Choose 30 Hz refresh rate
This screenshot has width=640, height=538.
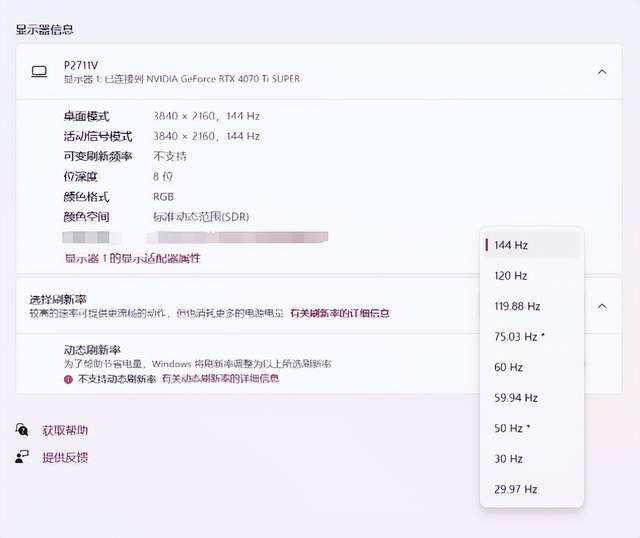coord(531,459)
